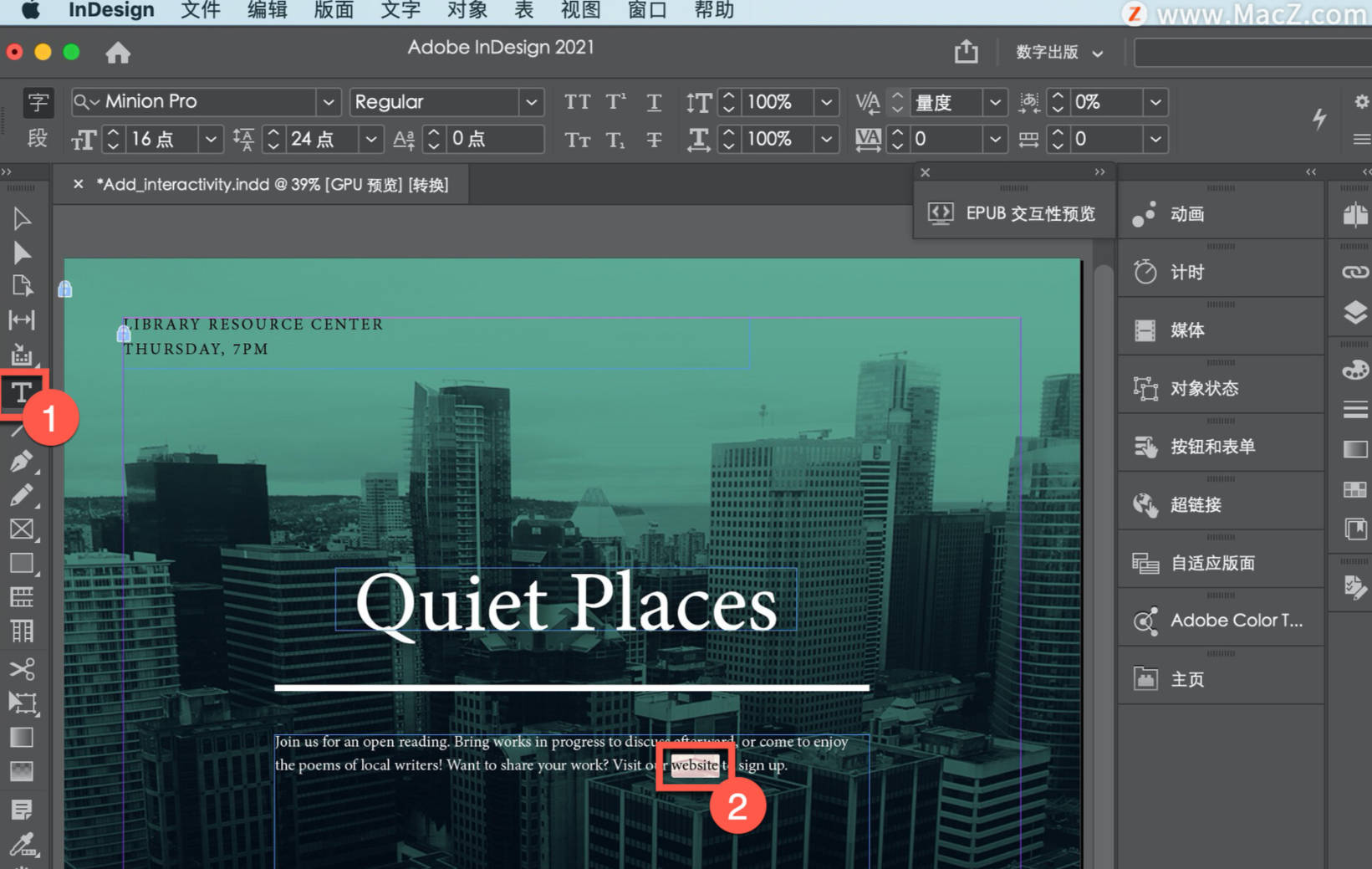Open the Regular font style dropdown
Viewport: 1372px width, 869px height.
click(532, 102)
